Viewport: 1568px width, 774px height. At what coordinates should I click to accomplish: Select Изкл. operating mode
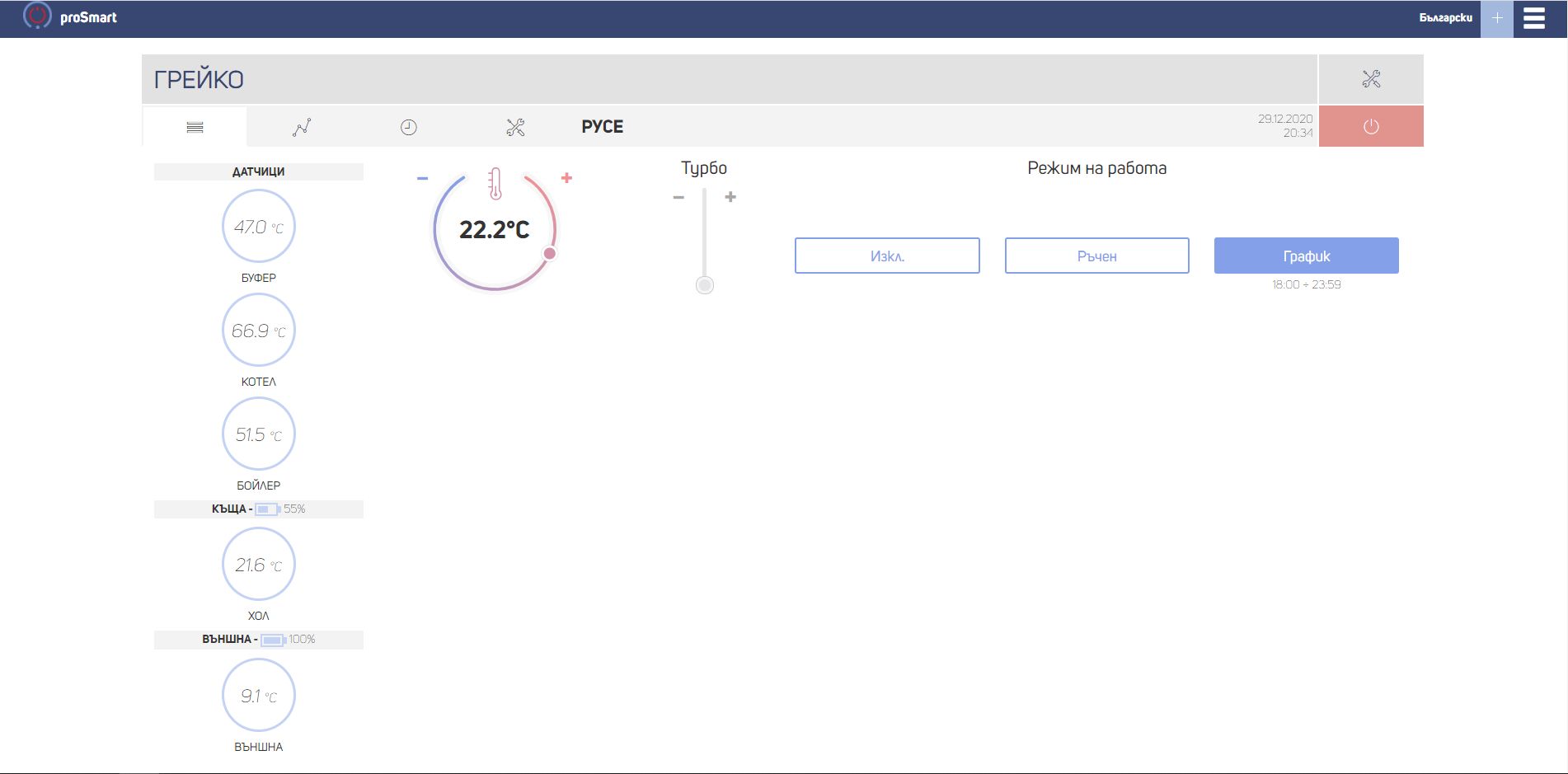tap(887, 256)
